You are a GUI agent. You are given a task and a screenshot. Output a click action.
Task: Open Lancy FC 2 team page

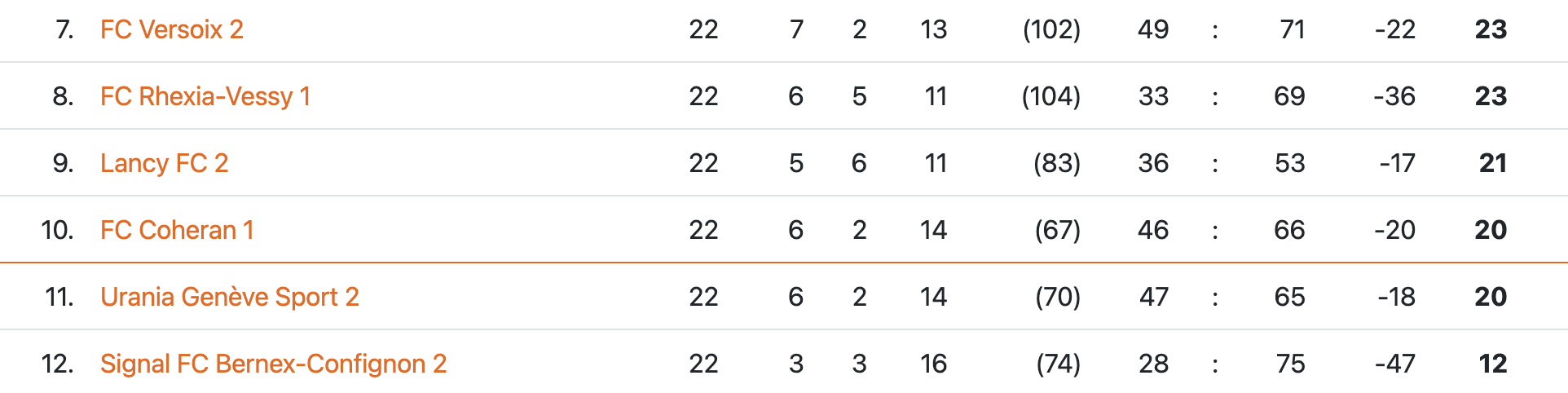click(x=164, y=164)
